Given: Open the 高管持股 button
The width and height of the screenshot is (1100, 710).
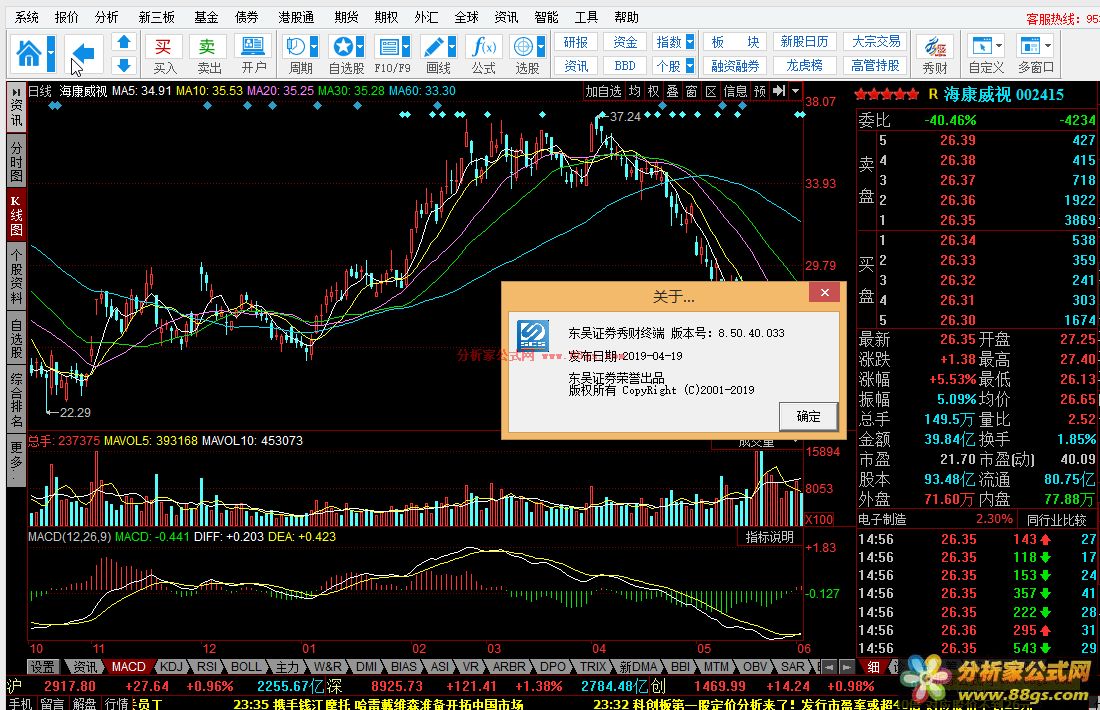Looking at the screenshot, I should tap(876, 66).
